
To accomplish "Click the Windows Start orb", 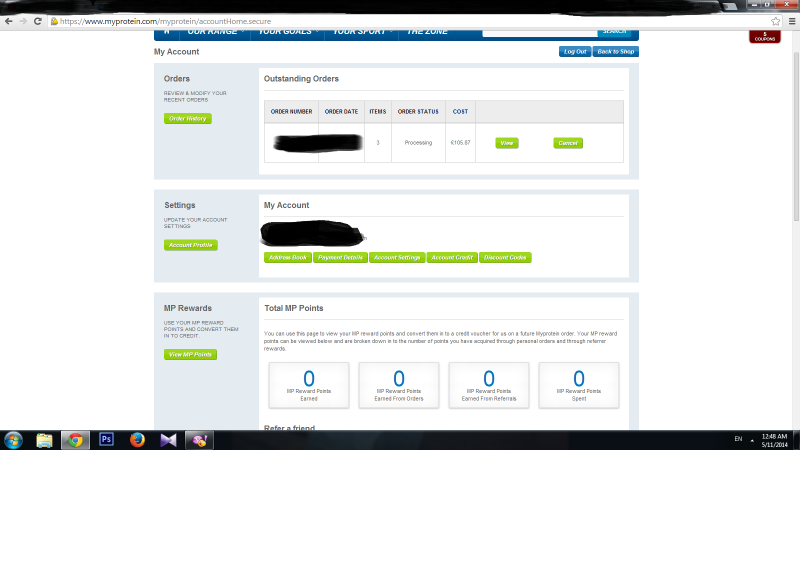I will point(14,440).
